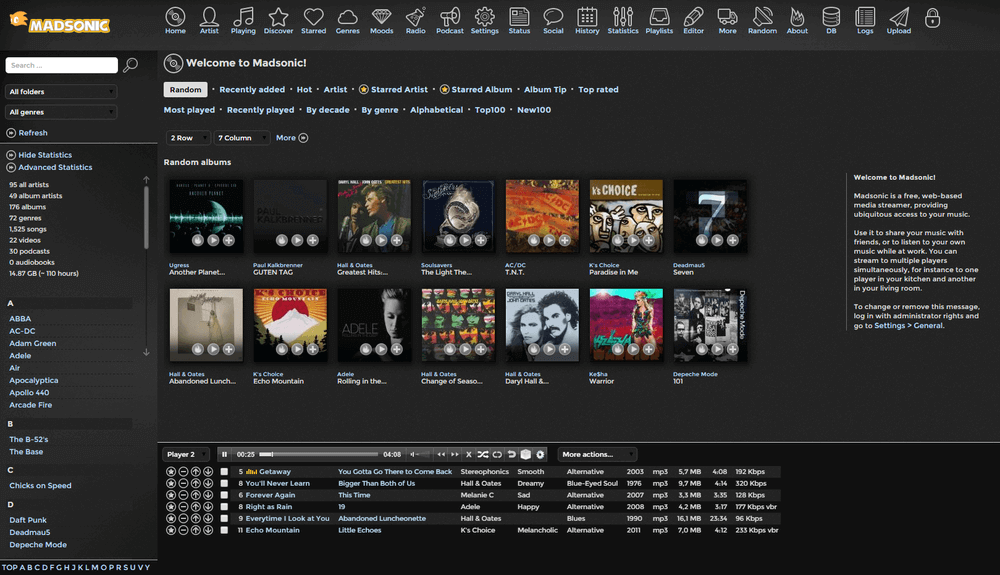Open the Radio section
Screen dimensions: 1000x575
point(415,19)
